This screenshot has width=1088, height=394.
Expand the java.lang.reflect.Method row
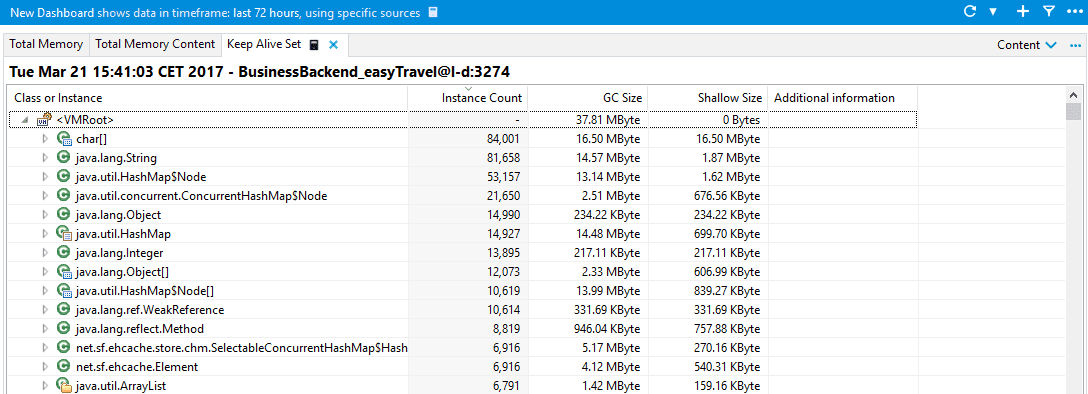[45, 329]
